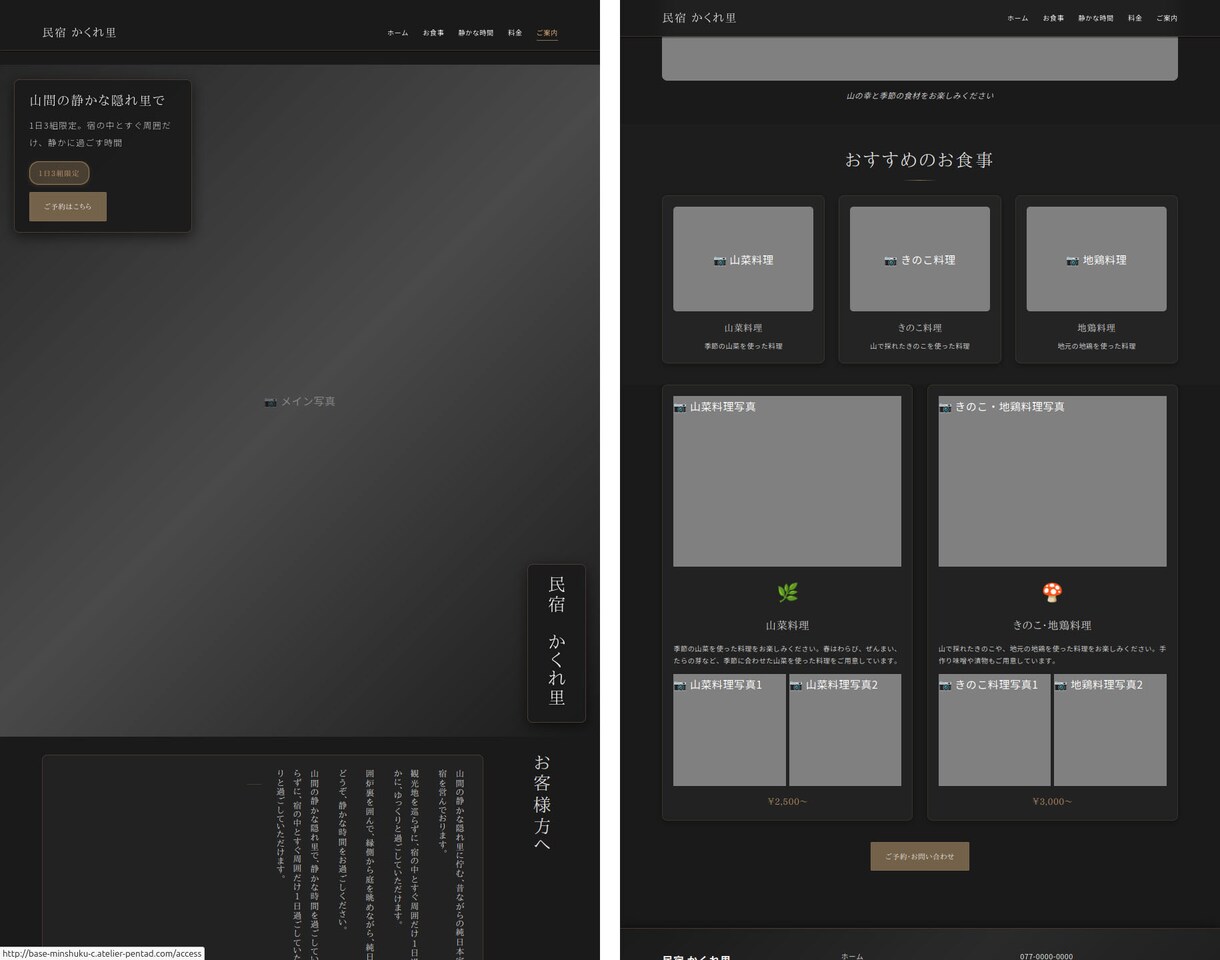Open the 山菜料理写真2 thumbnail
The width and height of the screenshot is (1220, 960).
click(845, 730)
